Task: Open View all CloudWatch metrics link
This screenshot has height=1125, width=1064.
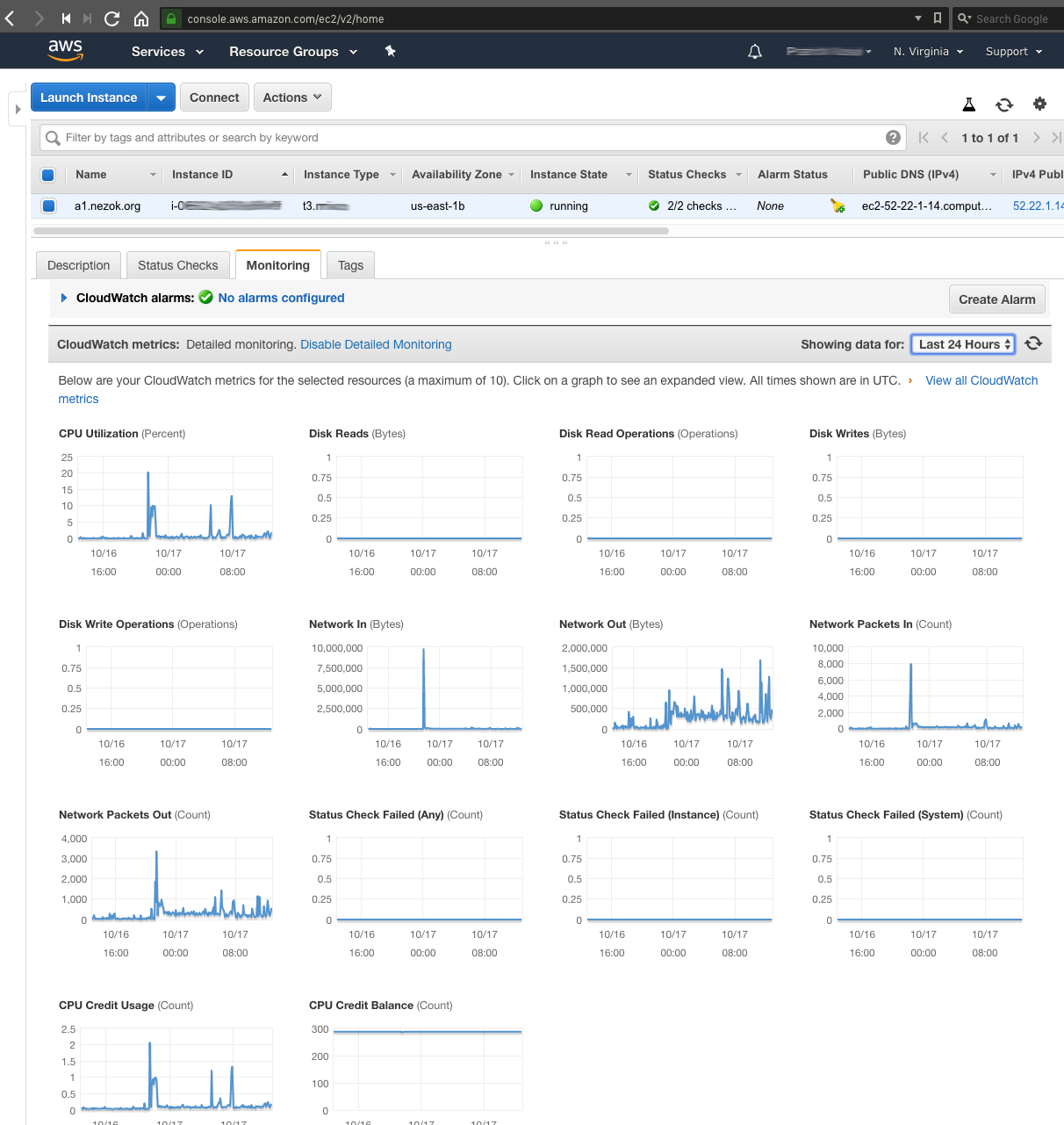Action: coord(981,380)
